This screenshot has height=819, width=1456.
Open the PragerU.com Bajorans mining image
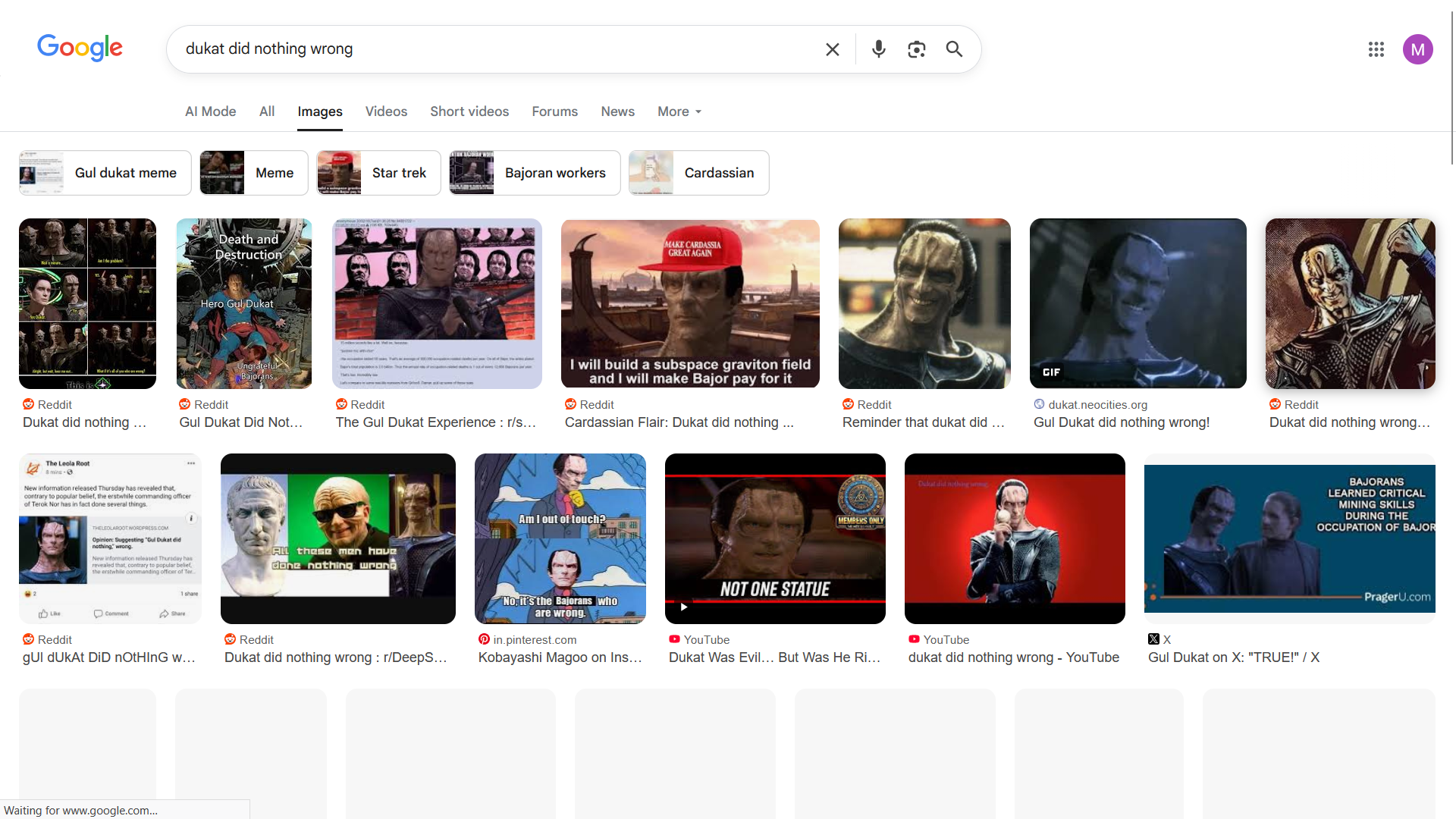[1289, 538]
